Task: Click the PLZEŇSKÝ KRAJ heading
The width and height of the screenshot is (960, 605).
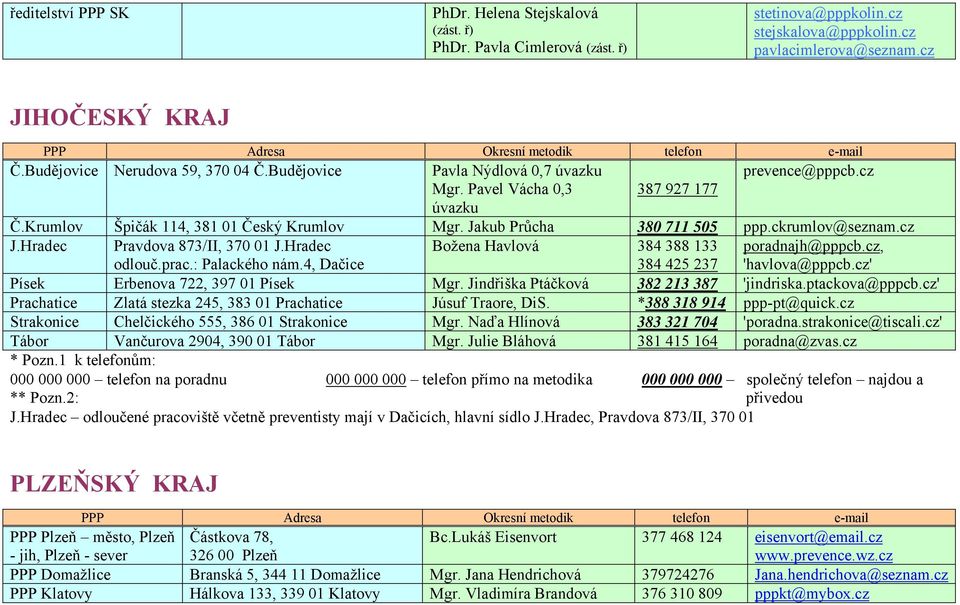Action: [x=114, y=483]
